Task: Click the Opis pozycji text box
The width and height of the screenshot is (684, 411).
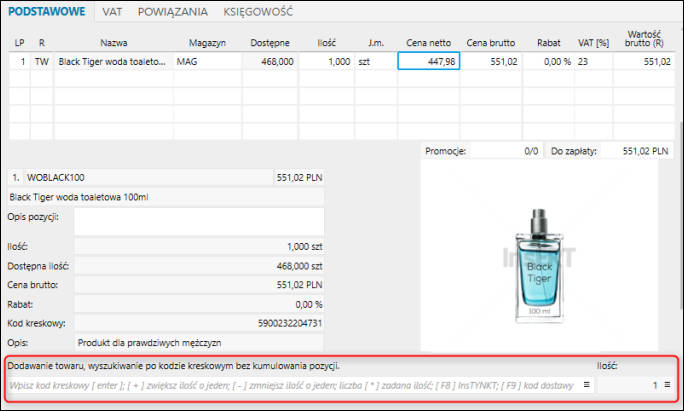Action: (199, 222)
